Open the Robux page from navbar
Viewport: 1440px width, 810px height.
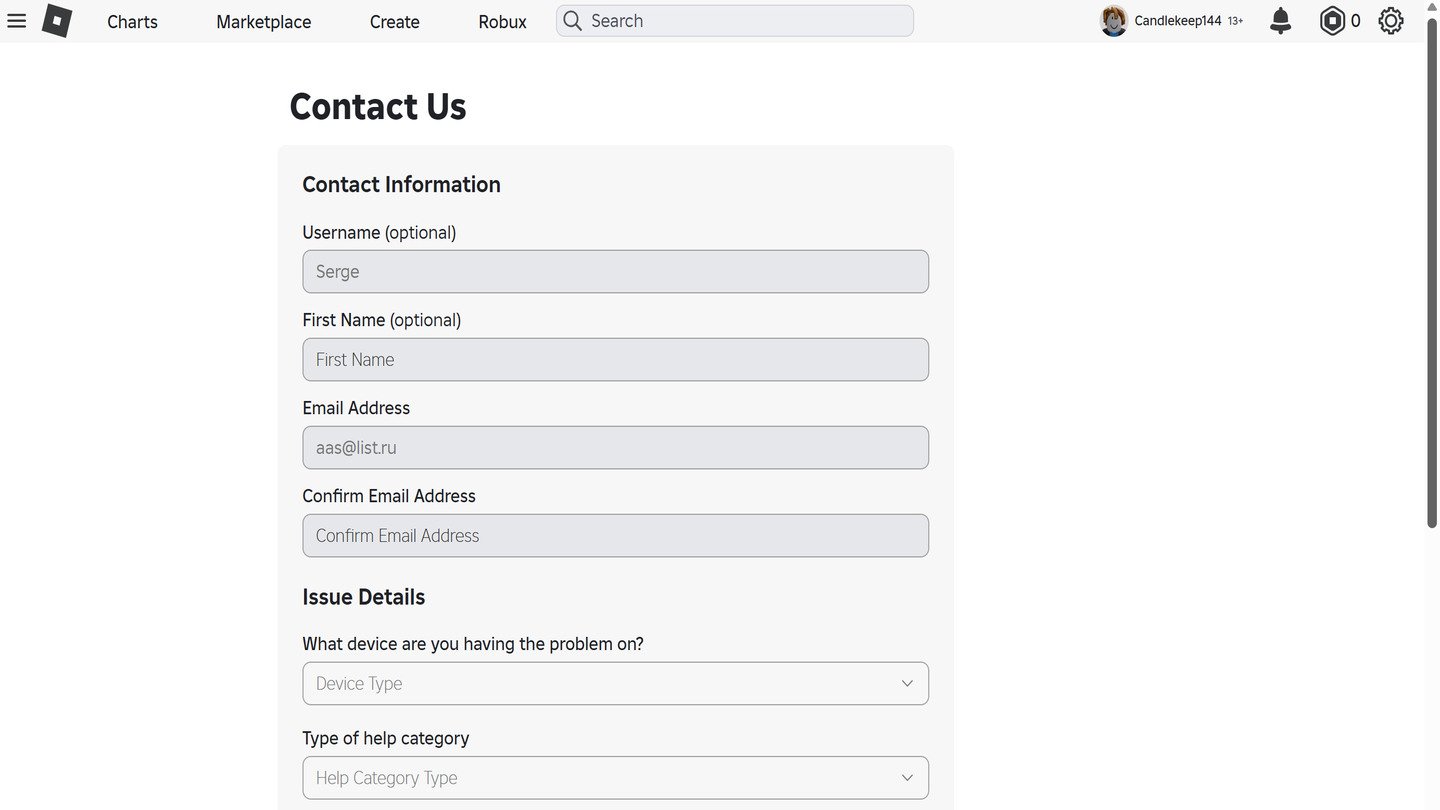(502, 21)
